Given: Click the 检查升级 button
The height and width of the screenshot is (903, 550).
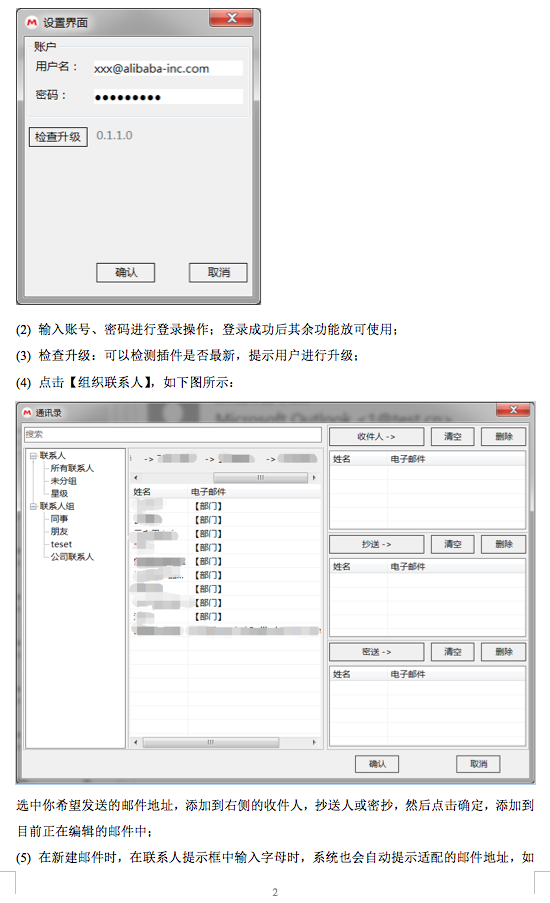Looking at the screenshot, I should (x=58, y=136).
